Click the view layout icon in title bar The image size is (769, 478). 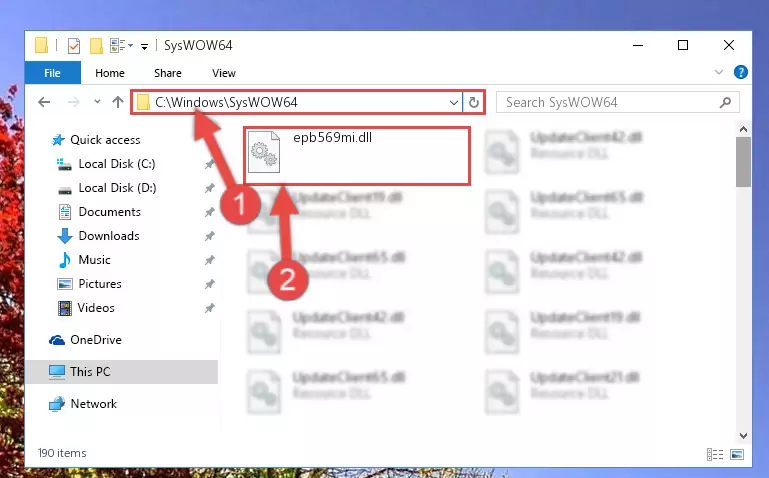(x=118, y=46)
